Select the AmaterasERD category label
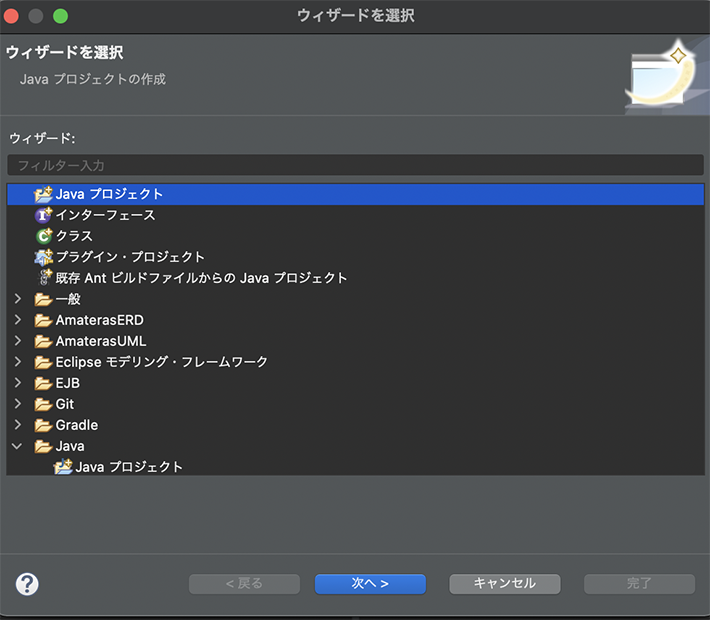710x620 pixels. coord(100,320)
